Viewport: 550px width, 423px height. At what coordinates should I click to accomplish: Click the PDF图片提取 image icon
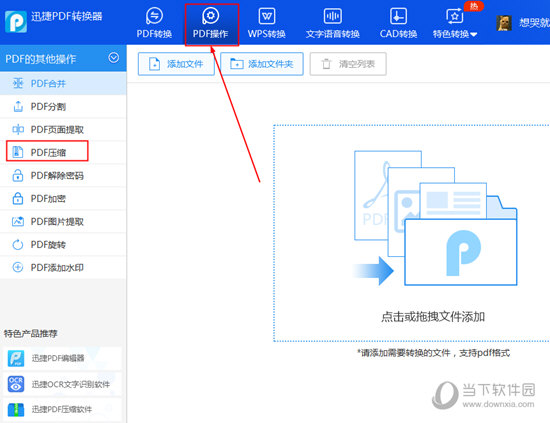tap(18, 221)
